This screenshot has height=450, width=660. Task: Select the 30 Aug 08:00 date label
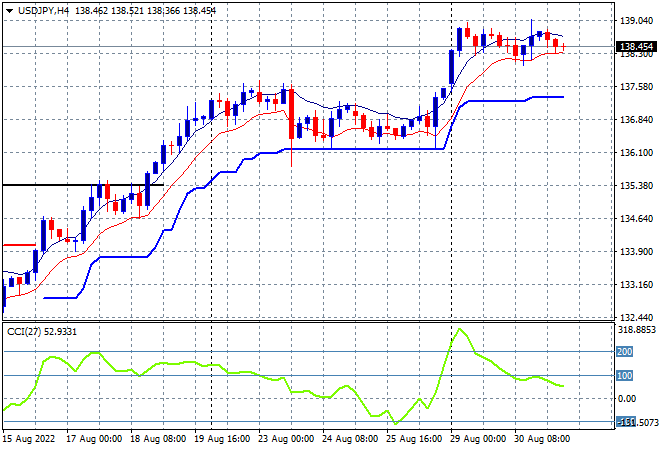[x=542, y=439]
